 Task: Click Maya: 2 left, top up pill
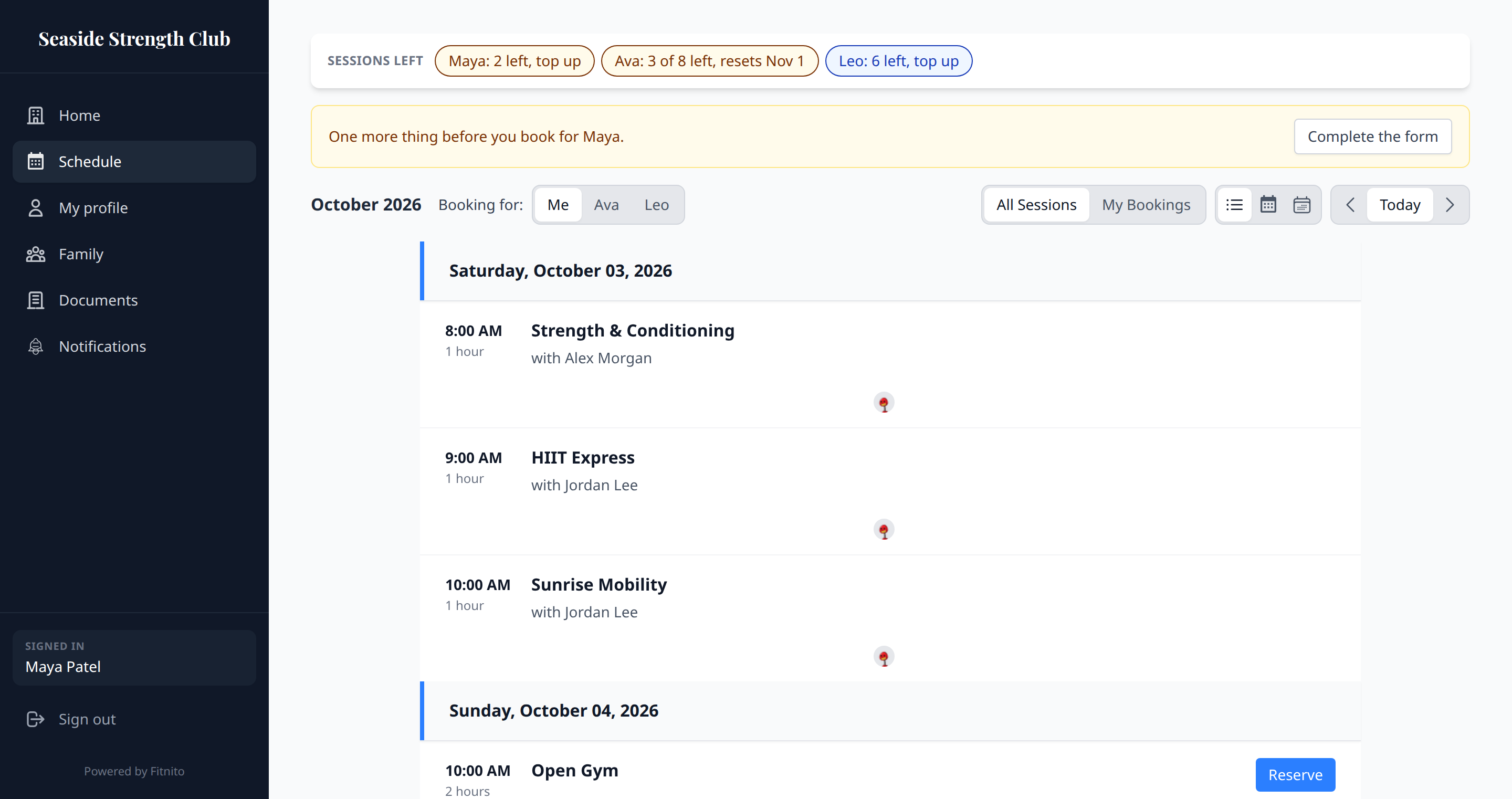click(514, 60)
